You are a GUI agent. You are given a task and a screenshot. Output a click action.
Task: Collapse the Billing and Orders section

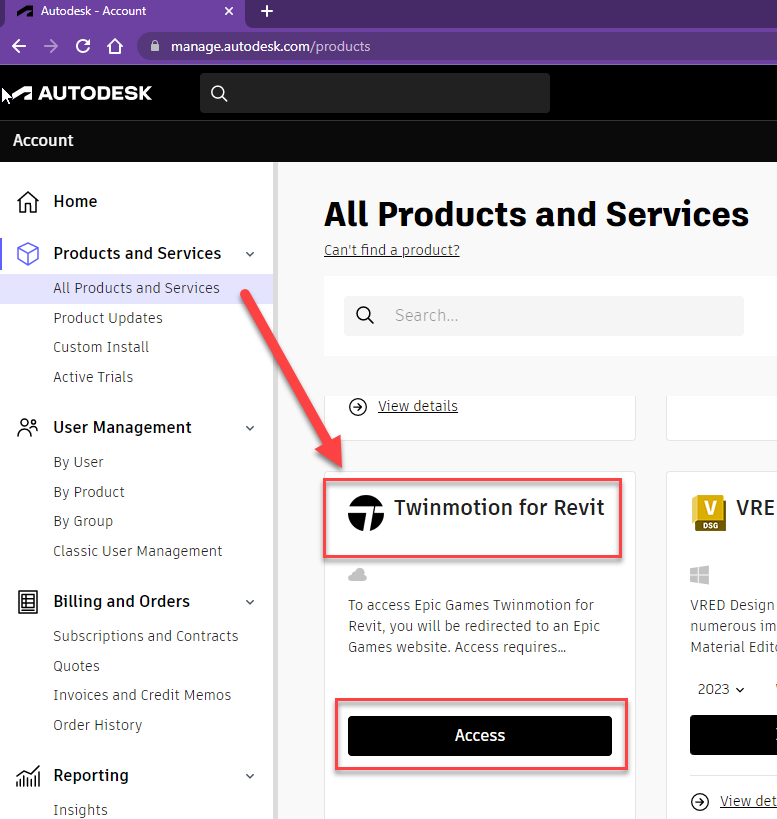[250, 602]
